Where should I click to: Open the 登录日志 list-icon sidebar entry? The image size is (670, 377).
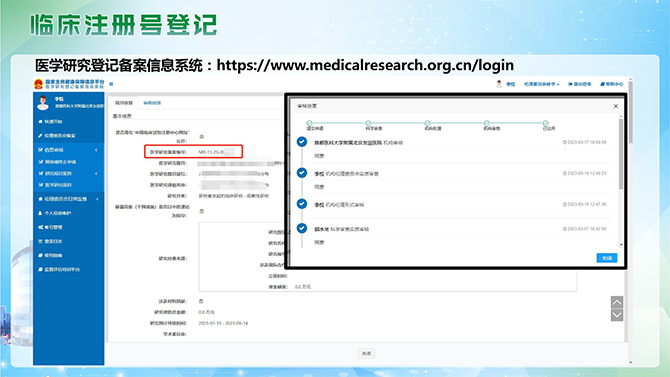[50, 242]
